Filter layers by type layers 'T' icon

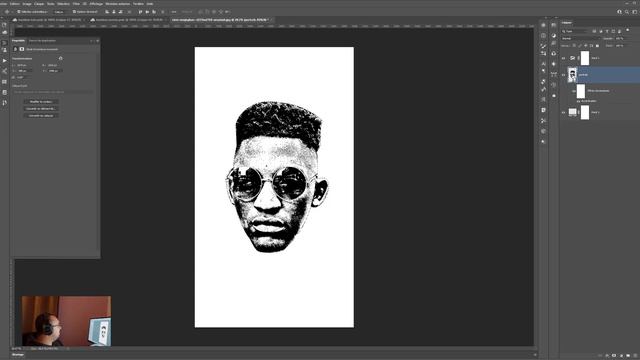click(607, 31)
